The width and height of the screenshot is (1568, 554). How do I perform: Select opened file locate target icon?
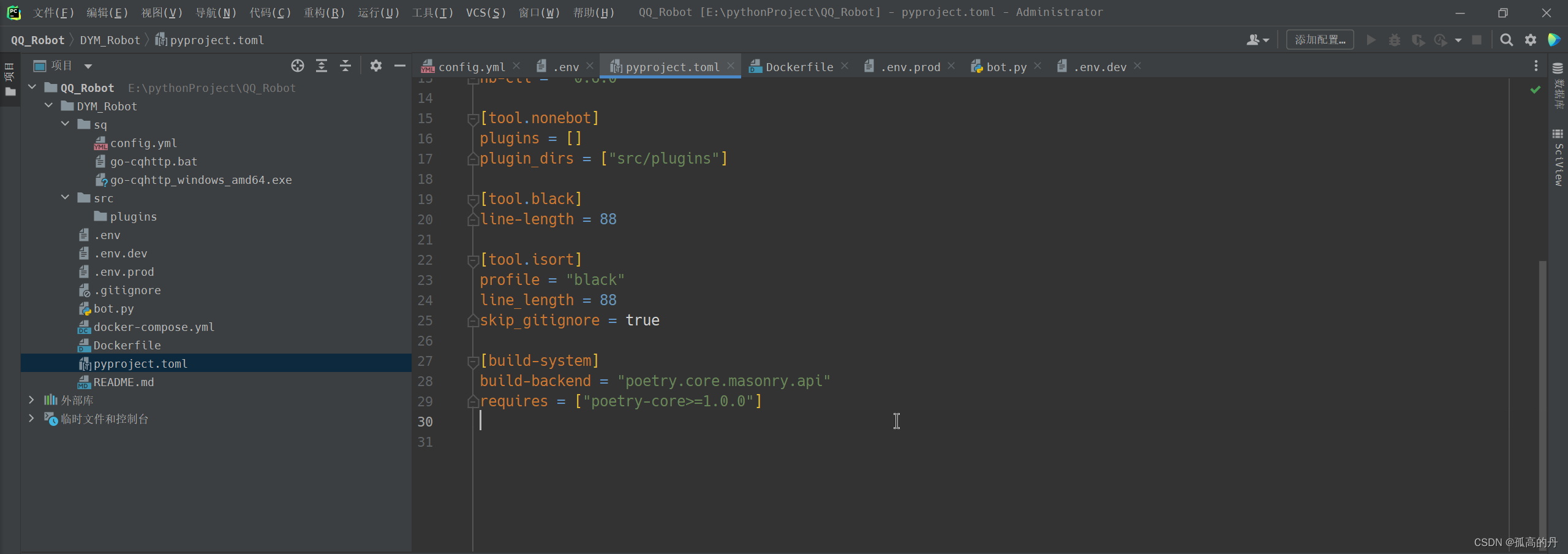pos(298,66)
